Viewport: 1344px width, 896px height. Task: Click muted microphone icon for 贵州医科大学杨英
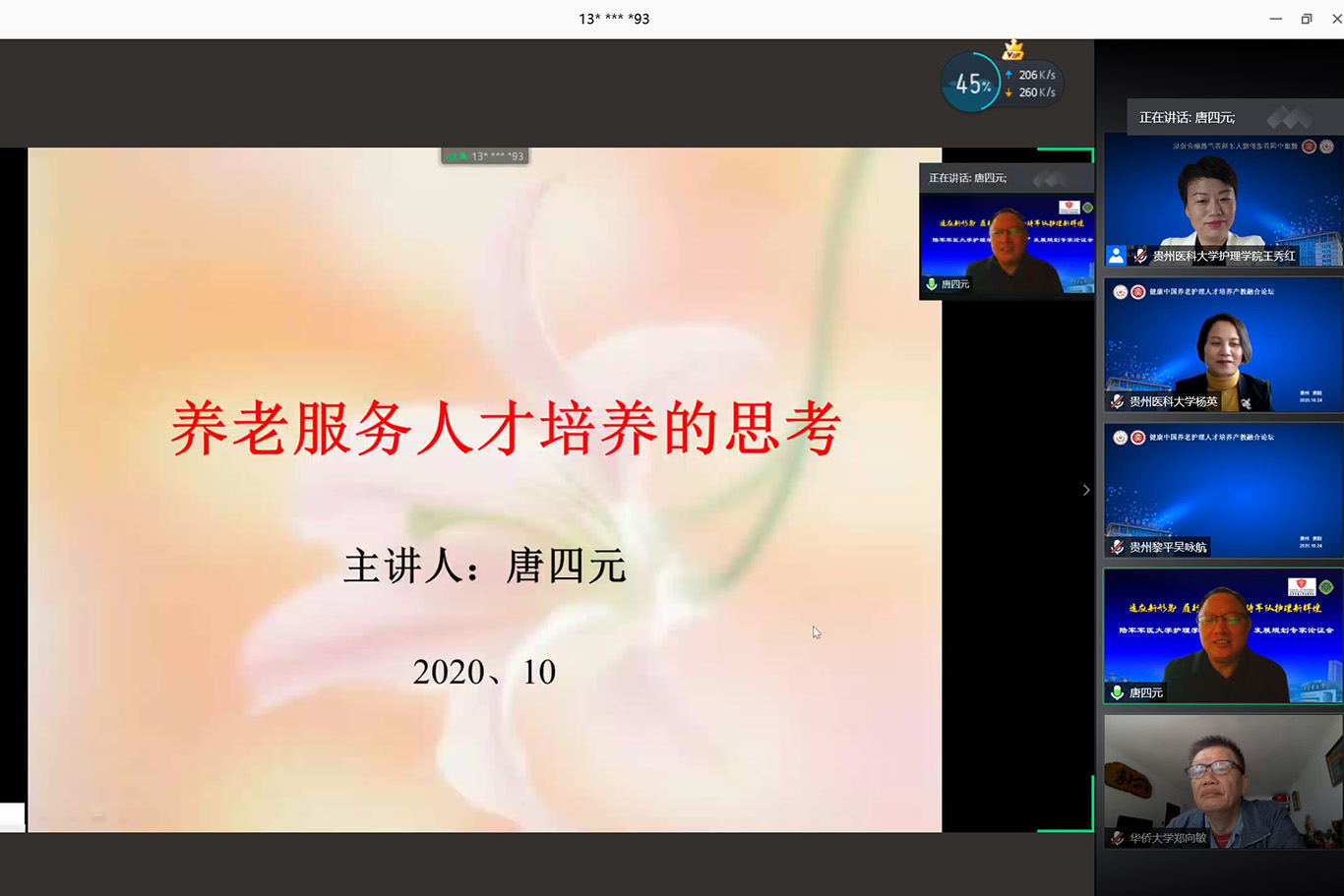click(1117, 401)
